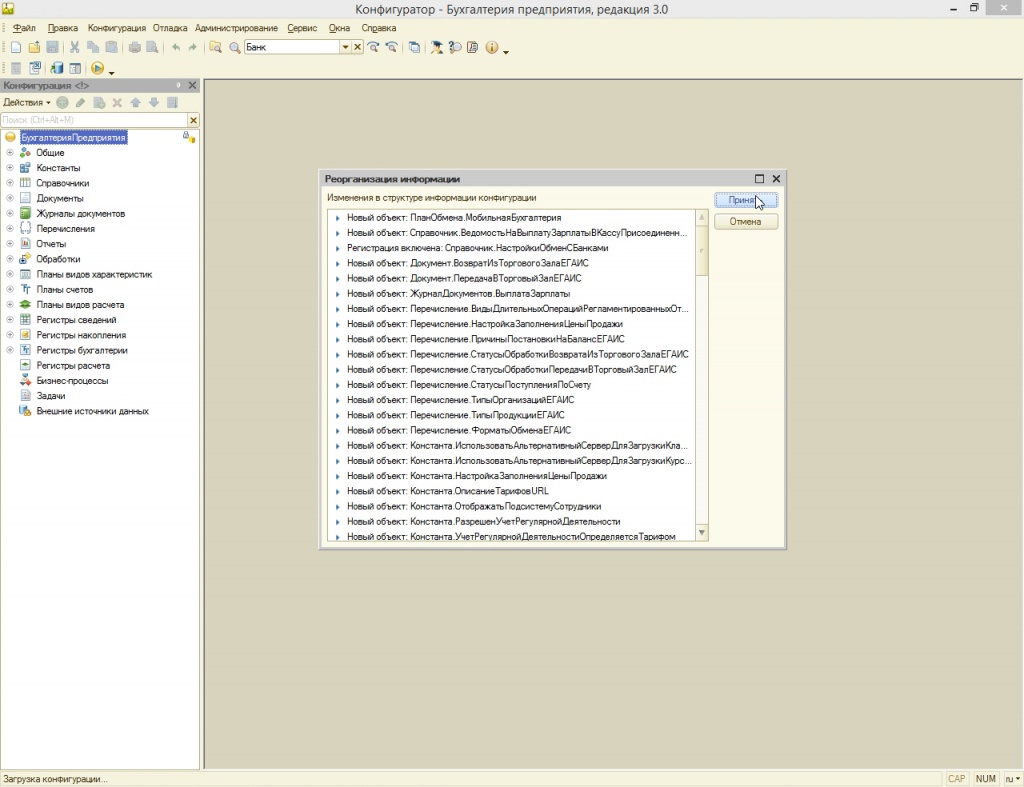The width and height of the screenshot is (1024, 787).
Task: Click the Paste clipboard icon
Action: tap(112, 47)
